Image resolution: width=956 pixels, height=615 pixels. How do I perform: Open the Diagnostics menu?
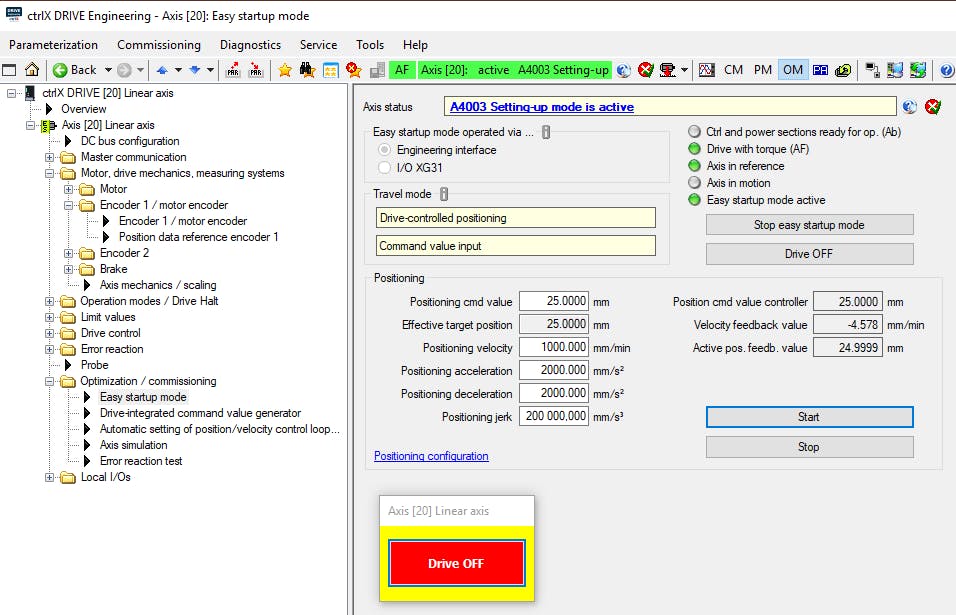[250, 45]
